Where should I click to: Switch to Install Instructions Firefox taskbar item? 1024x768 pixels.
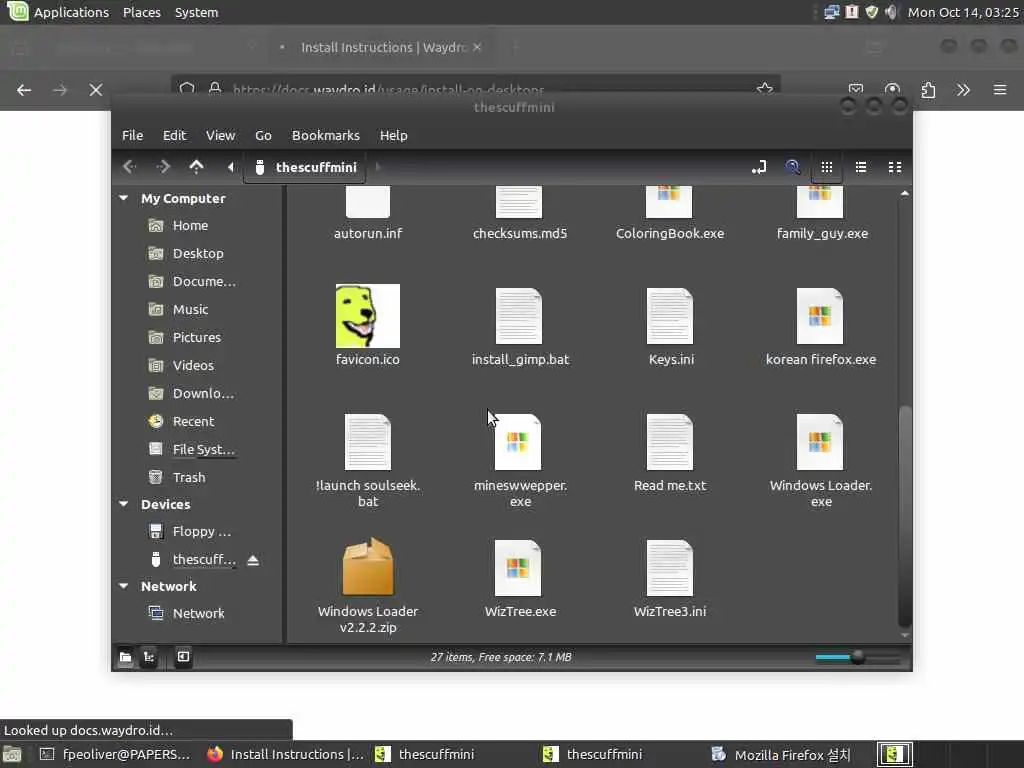pos(285,754)
